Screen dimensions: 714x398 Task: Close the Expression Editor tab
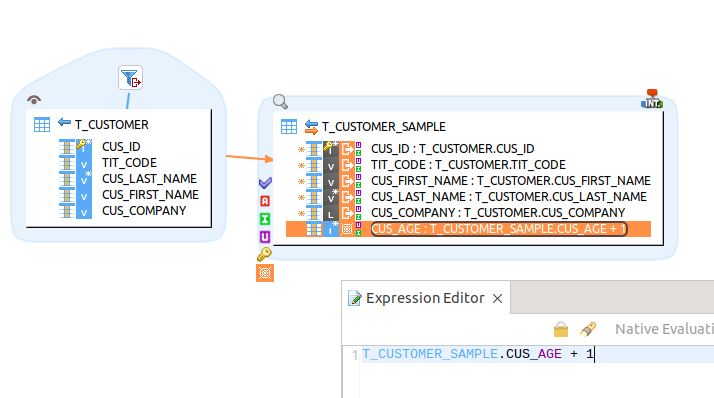click(x=497, y=299)
